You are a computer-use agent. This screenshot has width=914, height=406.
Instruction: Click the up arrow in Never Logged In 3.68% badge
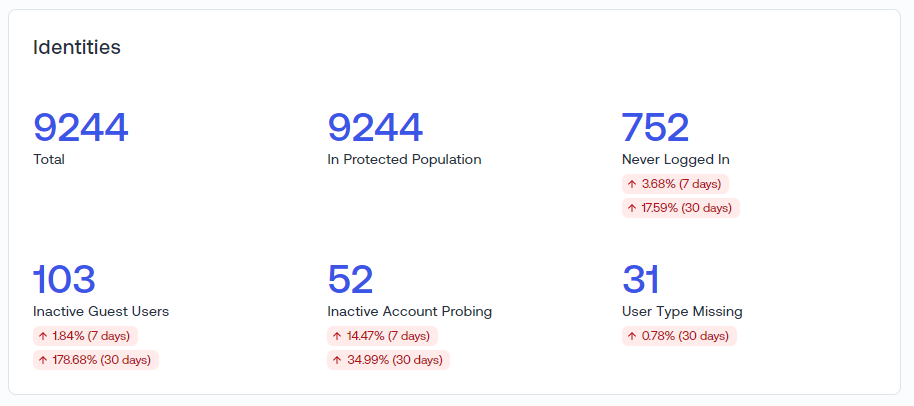pos(632,184)
